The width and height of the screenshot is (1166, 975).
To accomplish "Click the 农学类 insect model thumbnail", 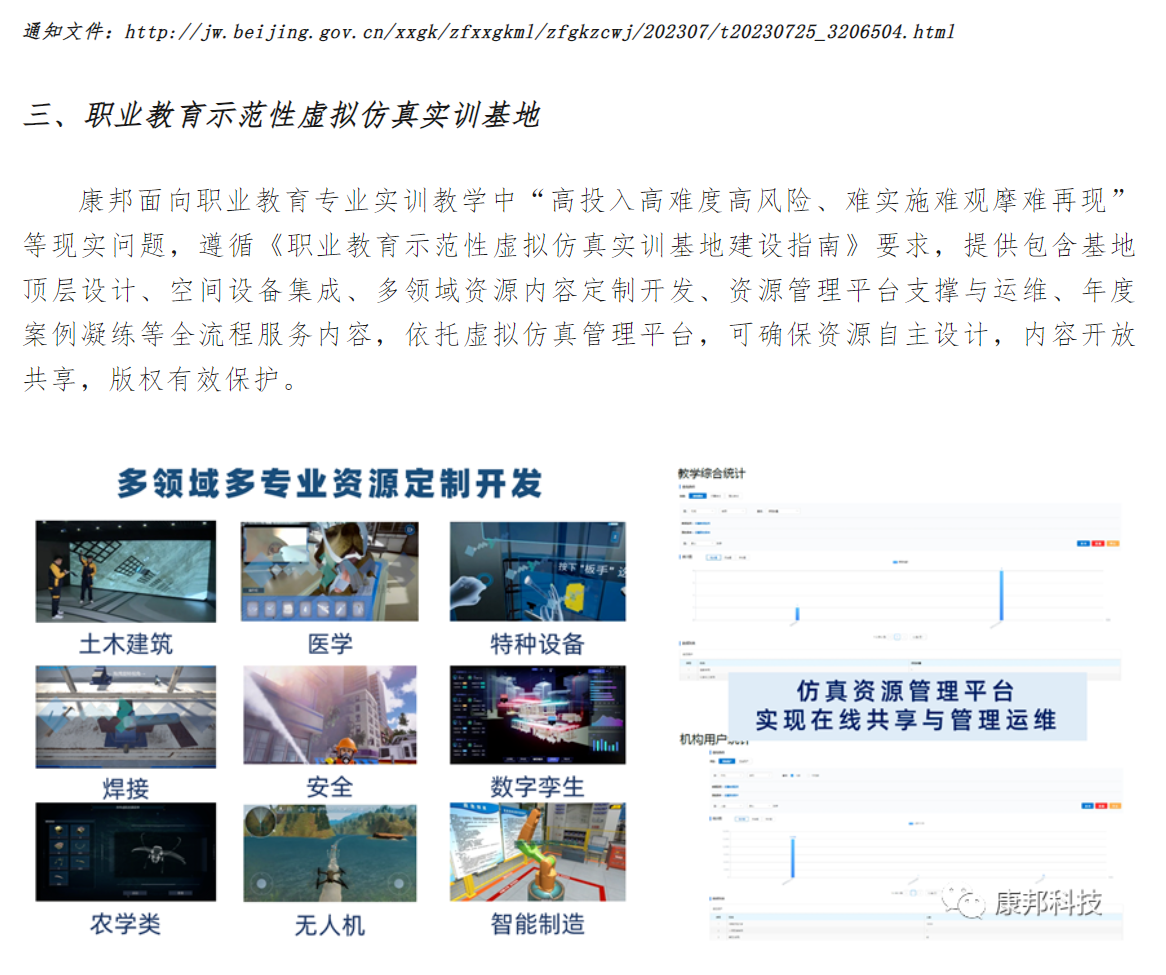I will [x=125, y=853].
